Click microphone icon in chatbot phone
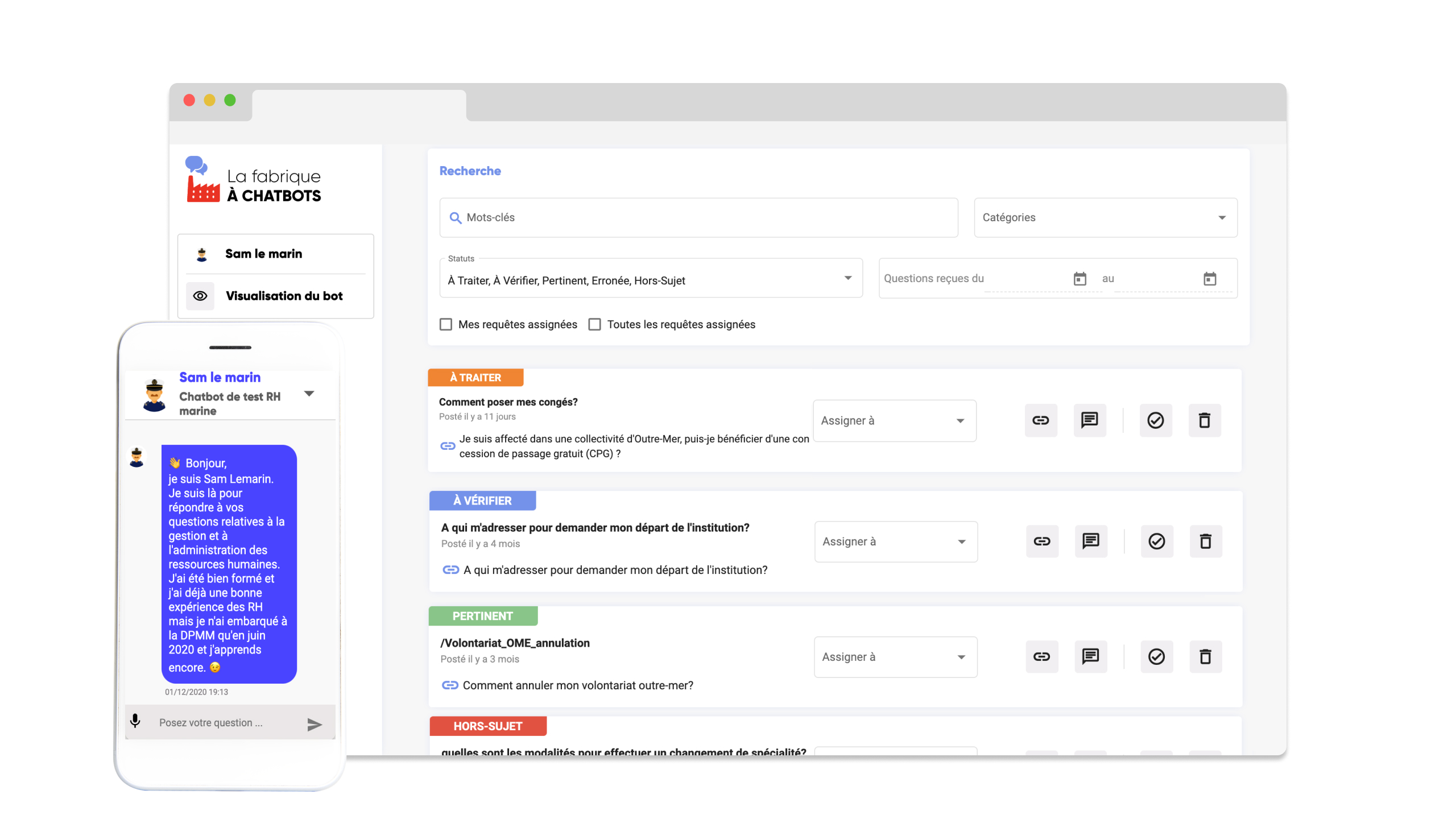The width and height of the screenshot is (1456, 819). 135,721
